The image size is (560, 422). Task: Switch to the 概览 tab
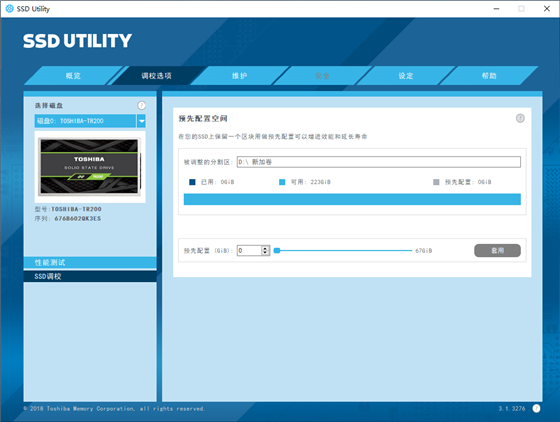73,75
